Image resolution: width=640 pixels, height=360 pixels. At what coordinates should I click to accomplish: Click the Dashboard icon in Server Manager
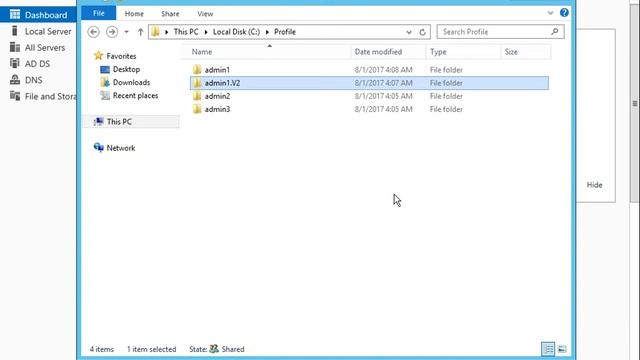click(15, 15)
